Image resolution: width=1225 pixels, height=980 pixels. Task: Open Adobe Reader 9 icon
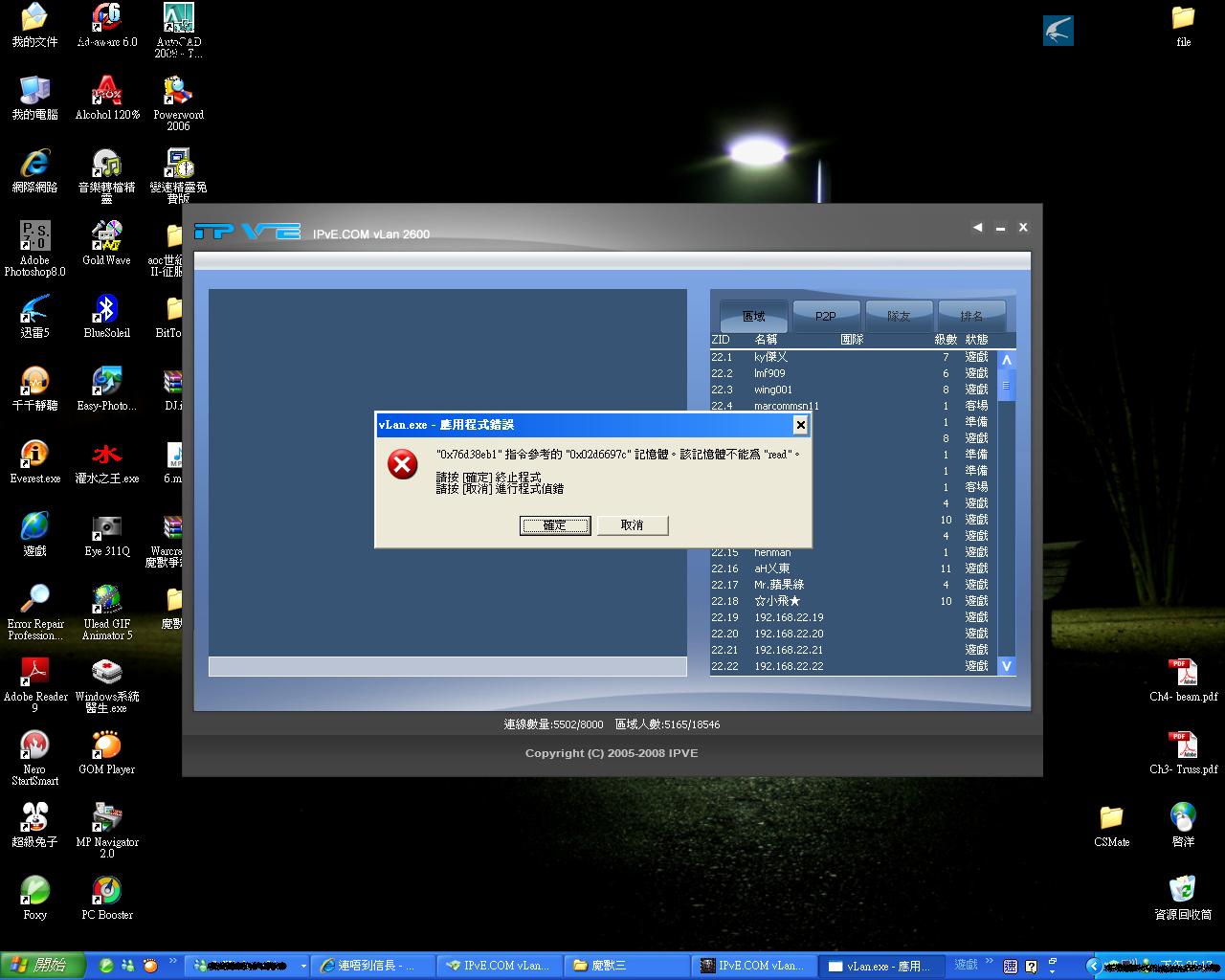point(34,673)
